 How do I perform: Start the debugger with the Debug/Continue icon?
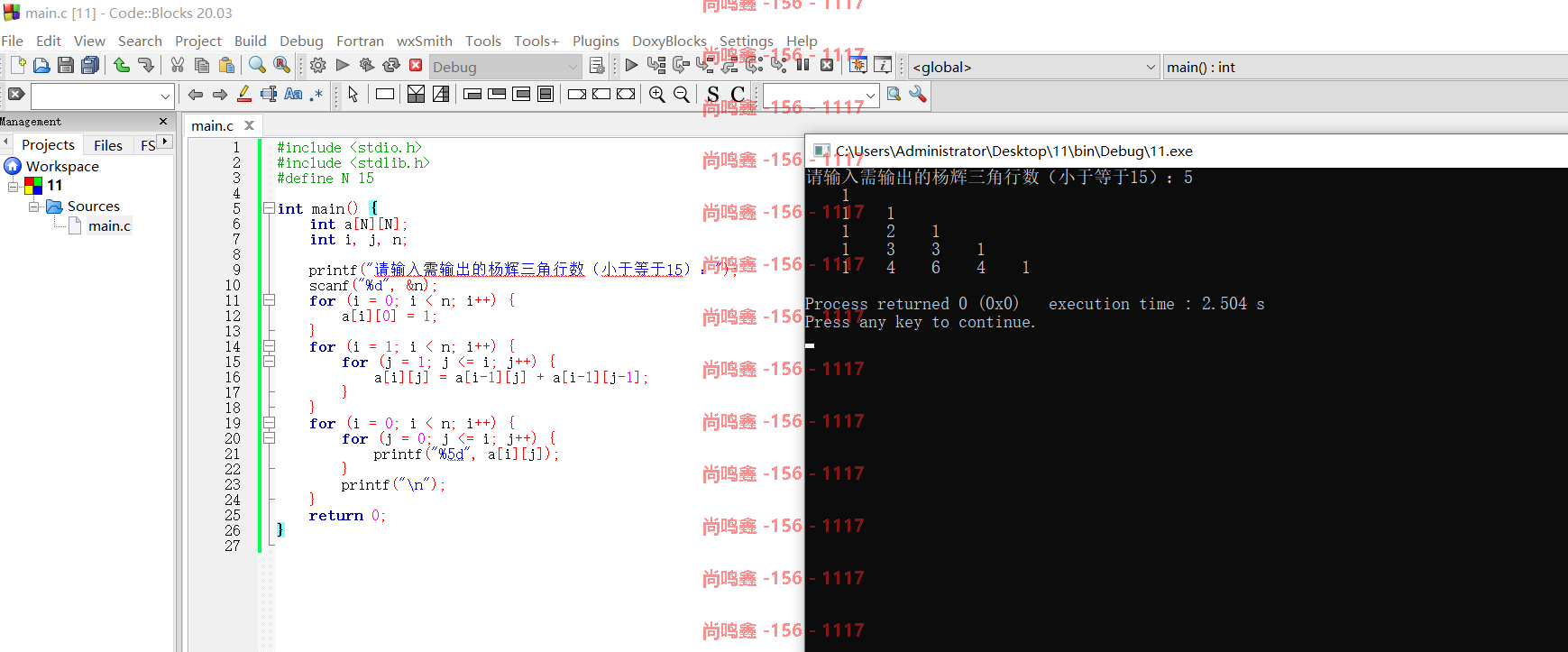[x=631, y=65]
